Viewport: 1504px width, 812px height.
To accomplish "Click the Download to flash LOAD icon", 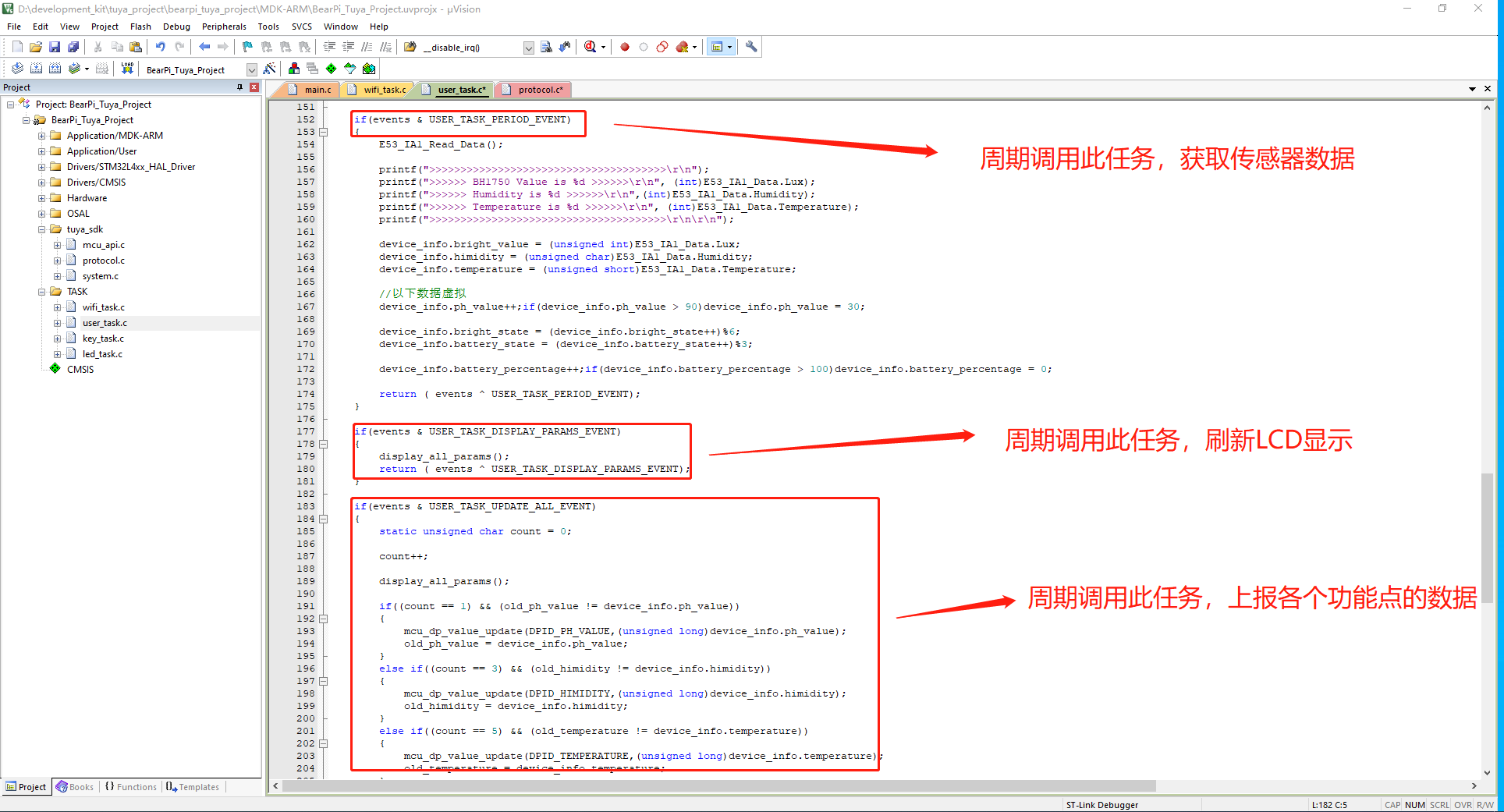I will click(127, 69).
